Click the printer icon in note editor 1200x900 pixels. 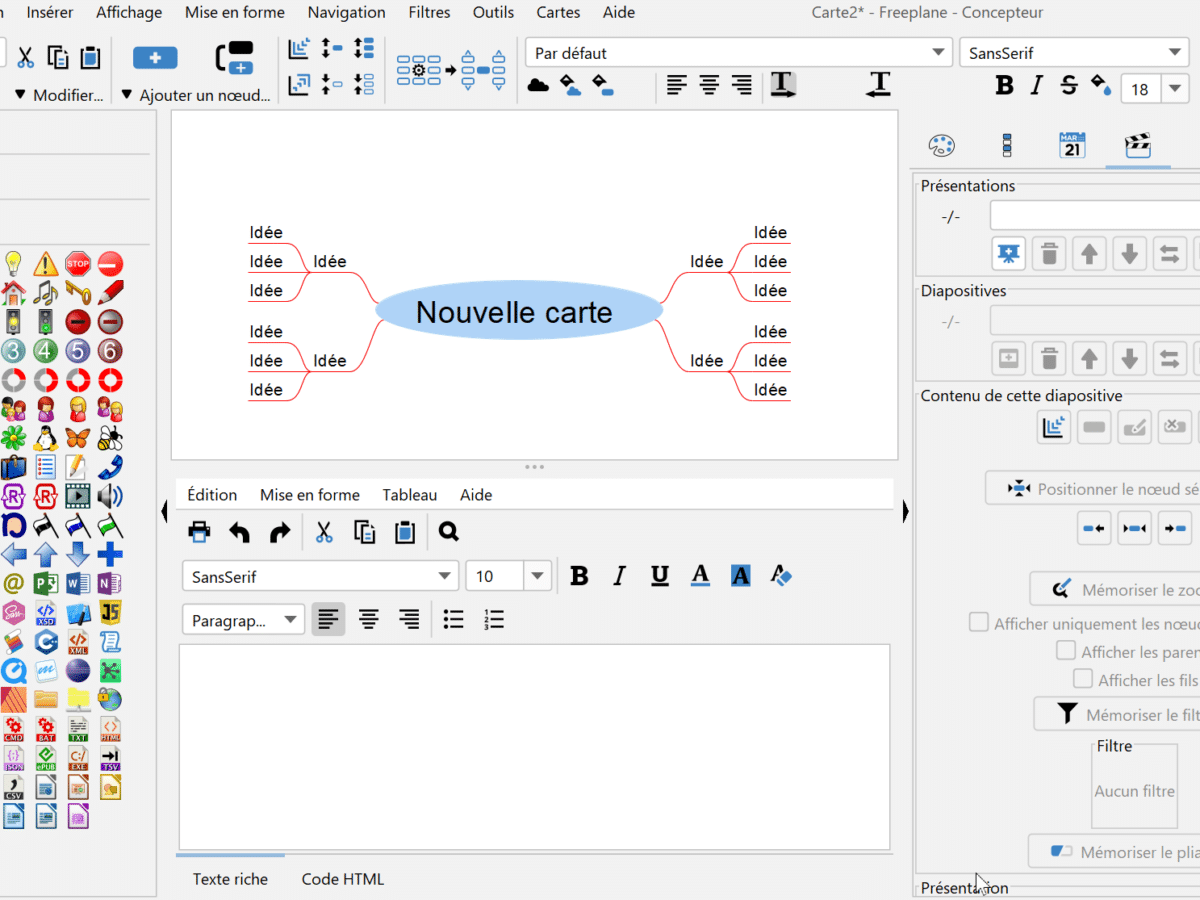tap(199, 532)
